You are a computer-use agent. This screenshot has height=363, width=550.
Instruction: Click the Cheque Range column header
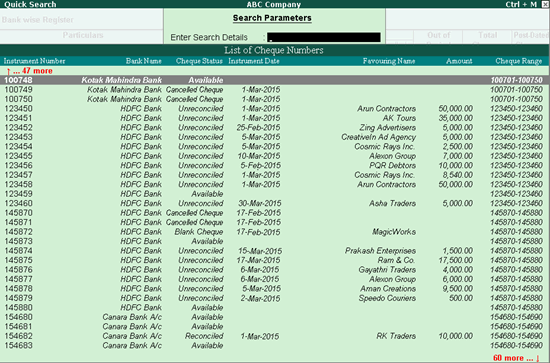(x=518, y=61)
